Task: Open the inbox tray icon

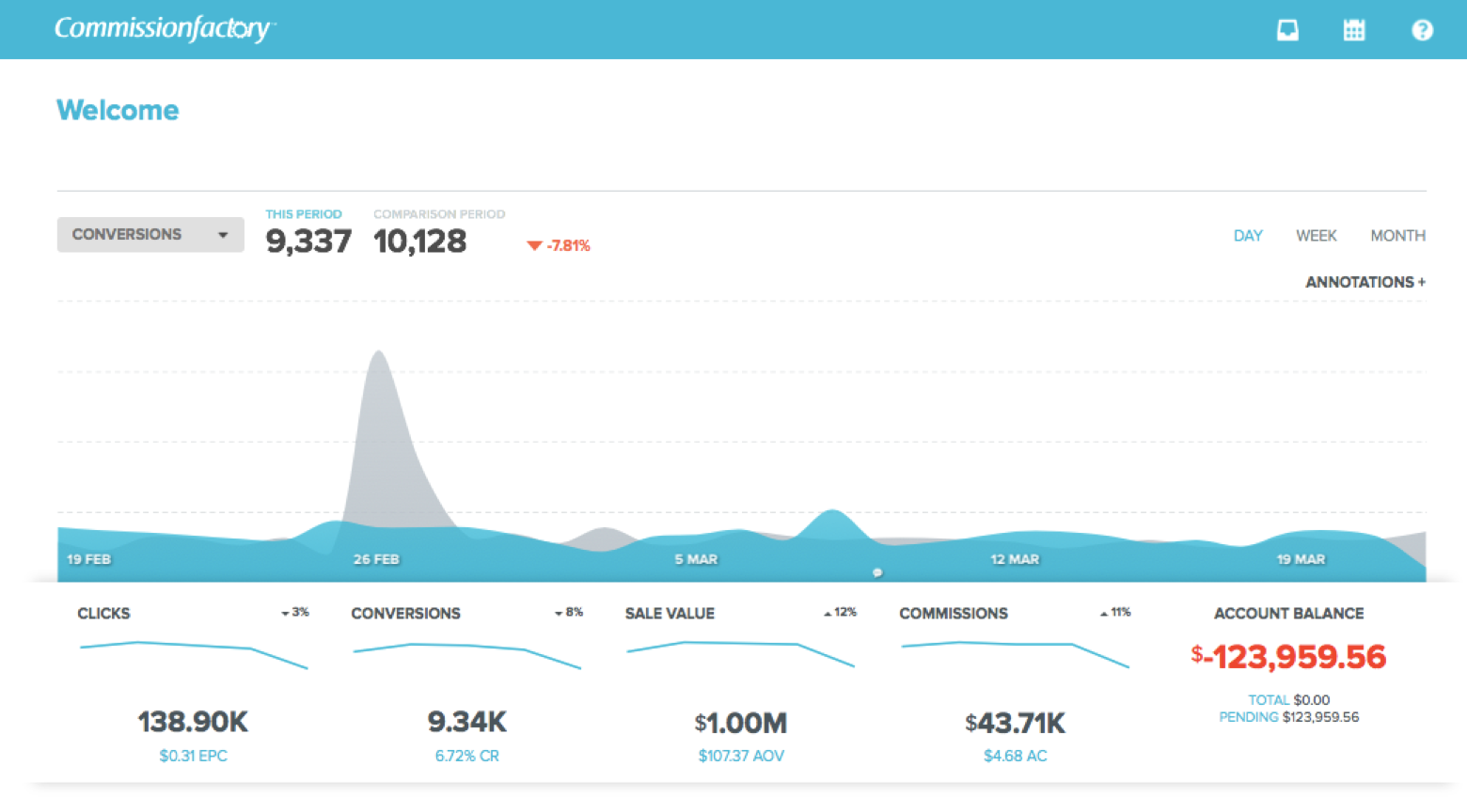Action: click(1287, 30)
